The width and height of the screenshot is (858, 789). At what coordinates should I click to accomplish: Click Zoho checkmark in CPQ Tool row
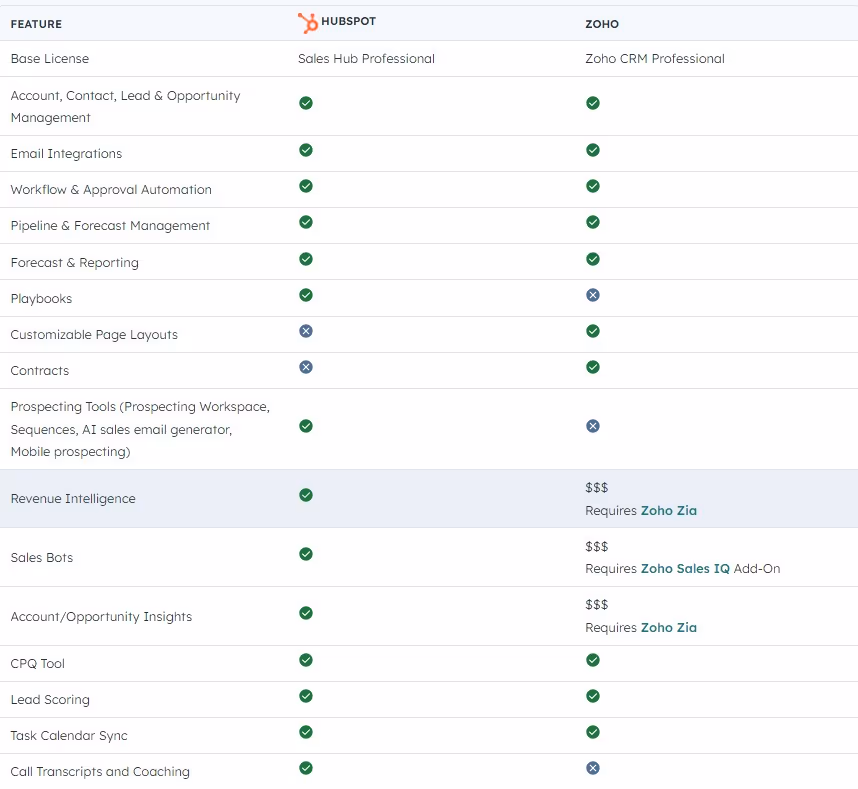593,660
